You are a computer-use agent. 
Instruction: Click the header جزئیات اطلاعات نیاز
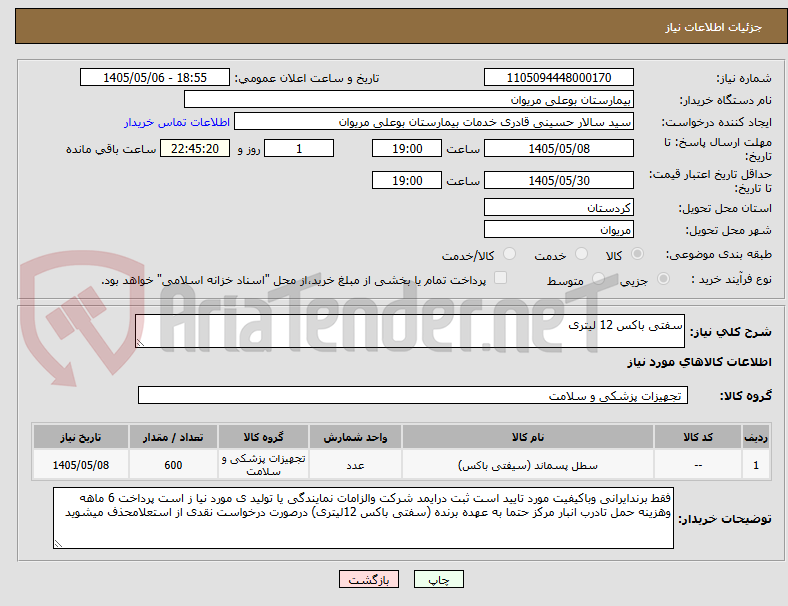714,27
